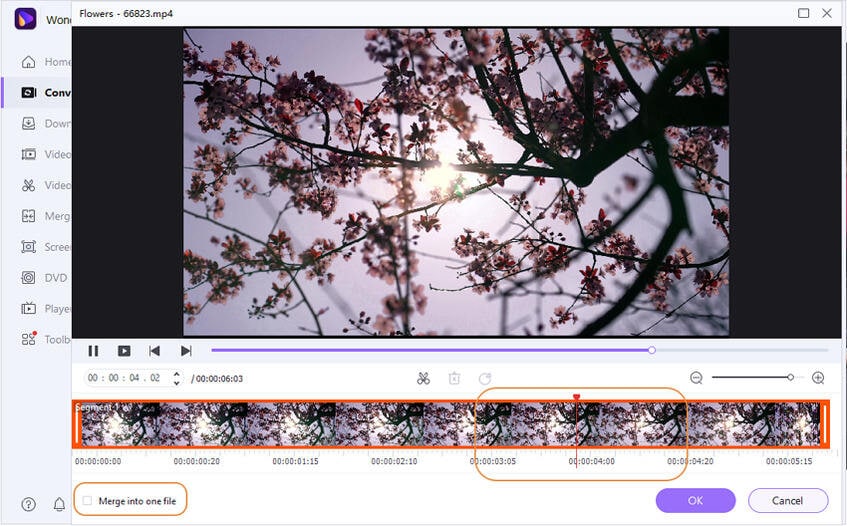Open the Merger sidebar icon
Image resolution: width=847 pixels, height=526 pixels.
[x=29, y=216]
